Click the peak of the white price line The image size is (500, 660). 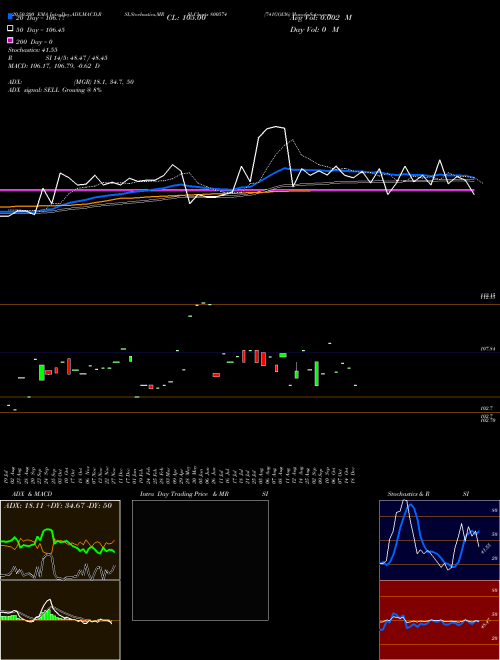coord(277,127)
